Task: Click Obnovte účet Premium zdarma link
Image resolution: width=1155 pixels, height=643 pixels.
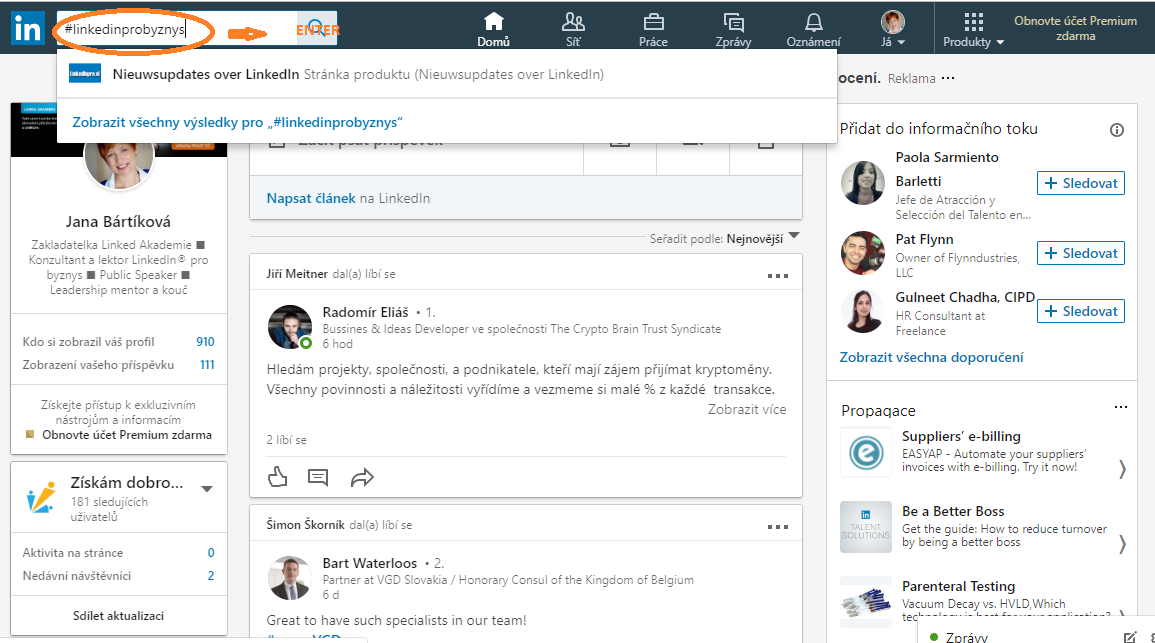Action: tap(1075, 28)
